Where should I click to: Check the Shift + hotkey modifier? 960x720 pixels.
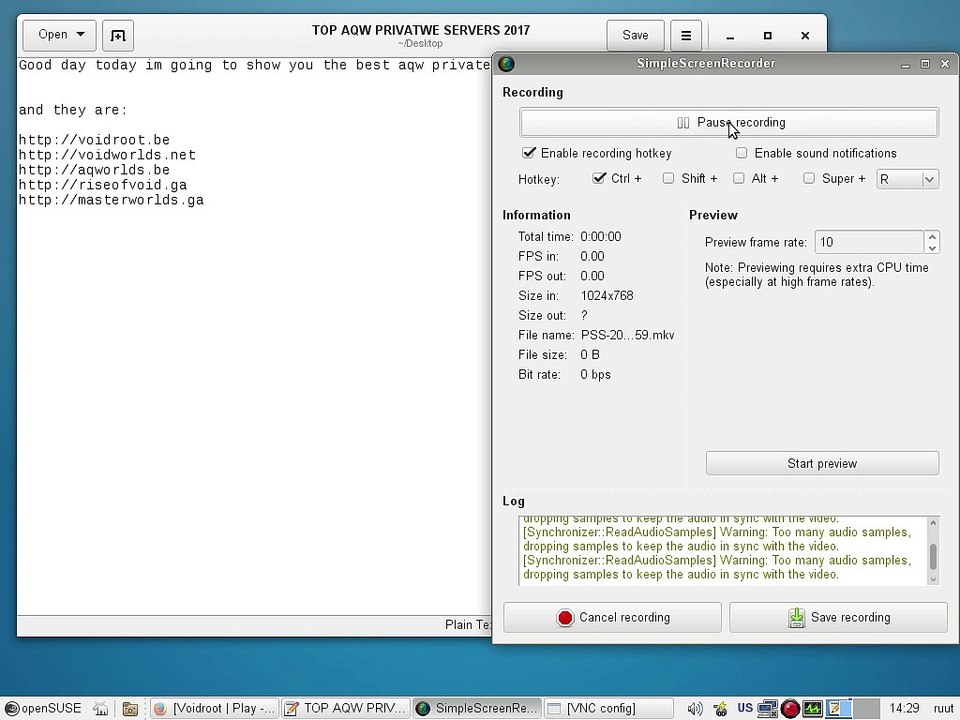tap(669, 178)
